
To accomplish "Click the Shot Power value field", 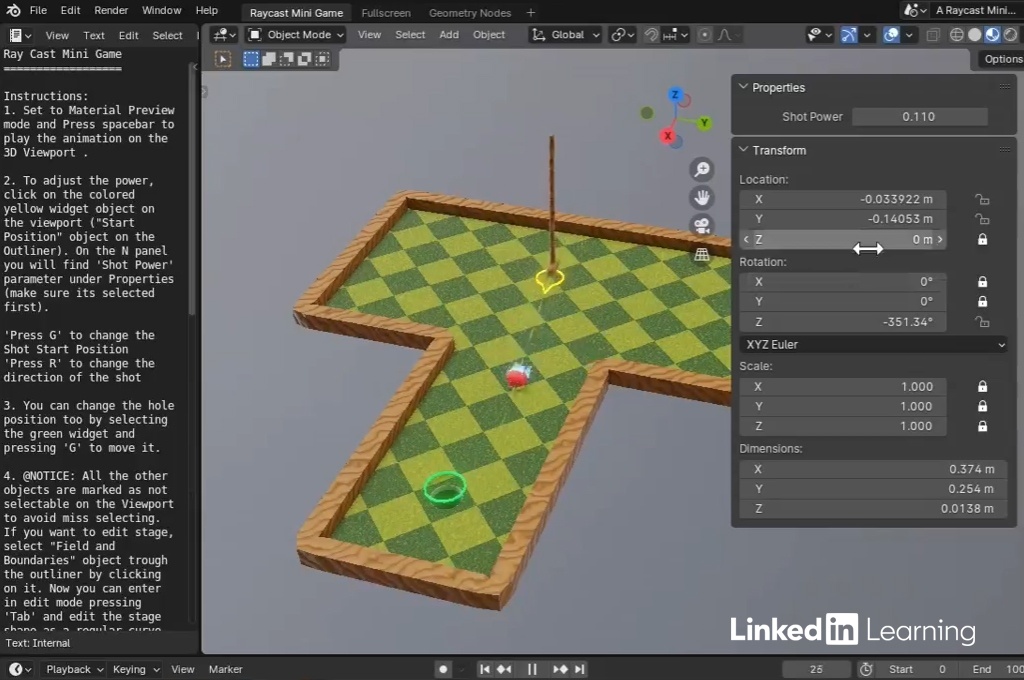I will [918, 117].
